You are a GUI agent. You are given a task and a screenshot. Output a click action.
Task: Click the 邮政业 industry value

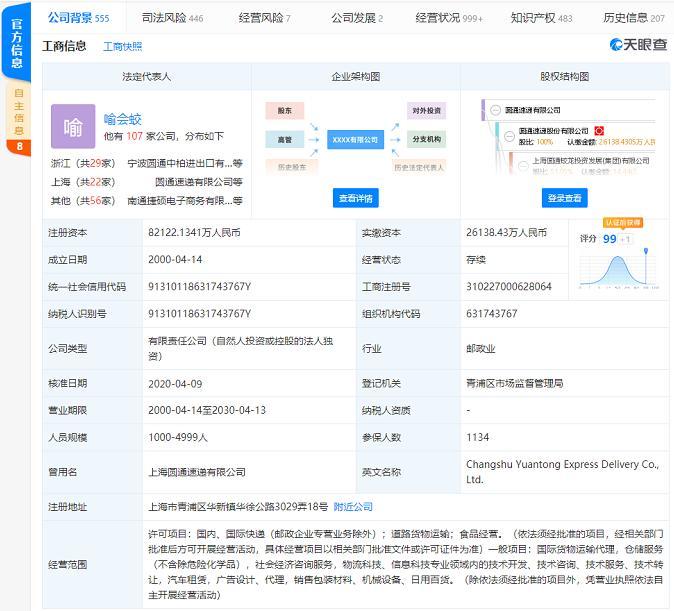click(x=481, y=349)
